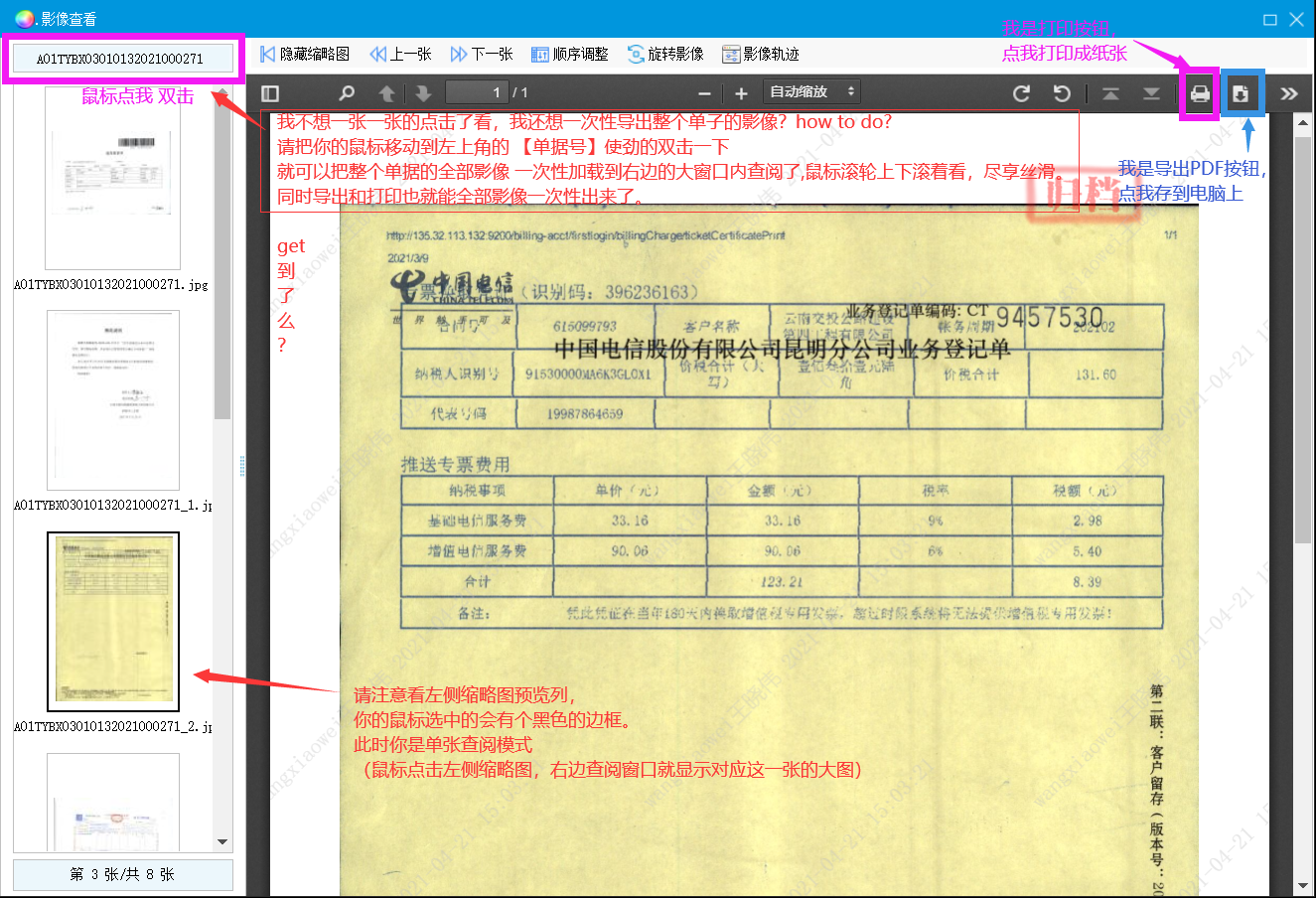Click 上一张 for previous image
This screenshot has height=898, width=1316.
click(x=400, y=54)
